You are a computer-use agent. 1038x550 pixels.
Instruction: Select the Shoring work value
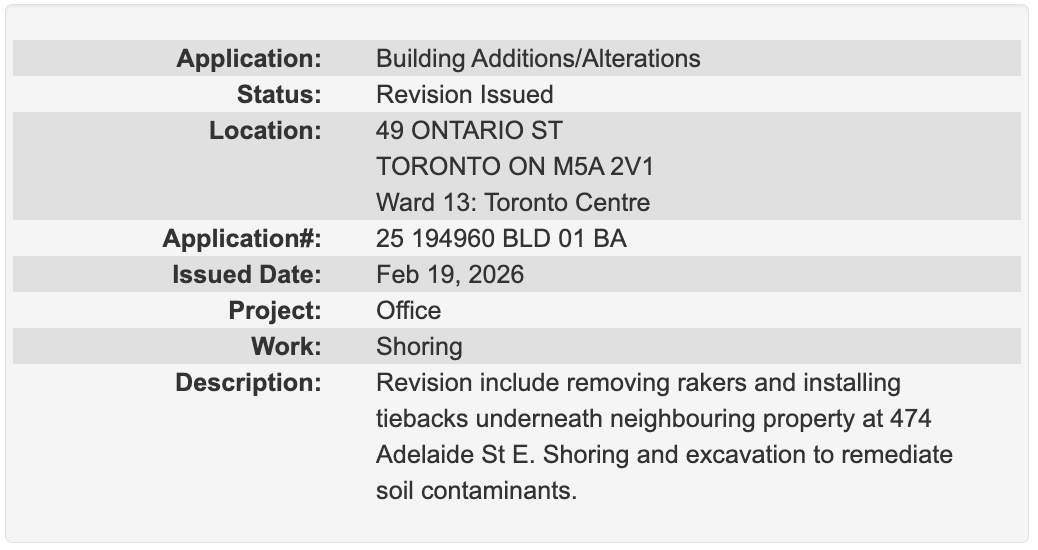(x=419, y=347)
